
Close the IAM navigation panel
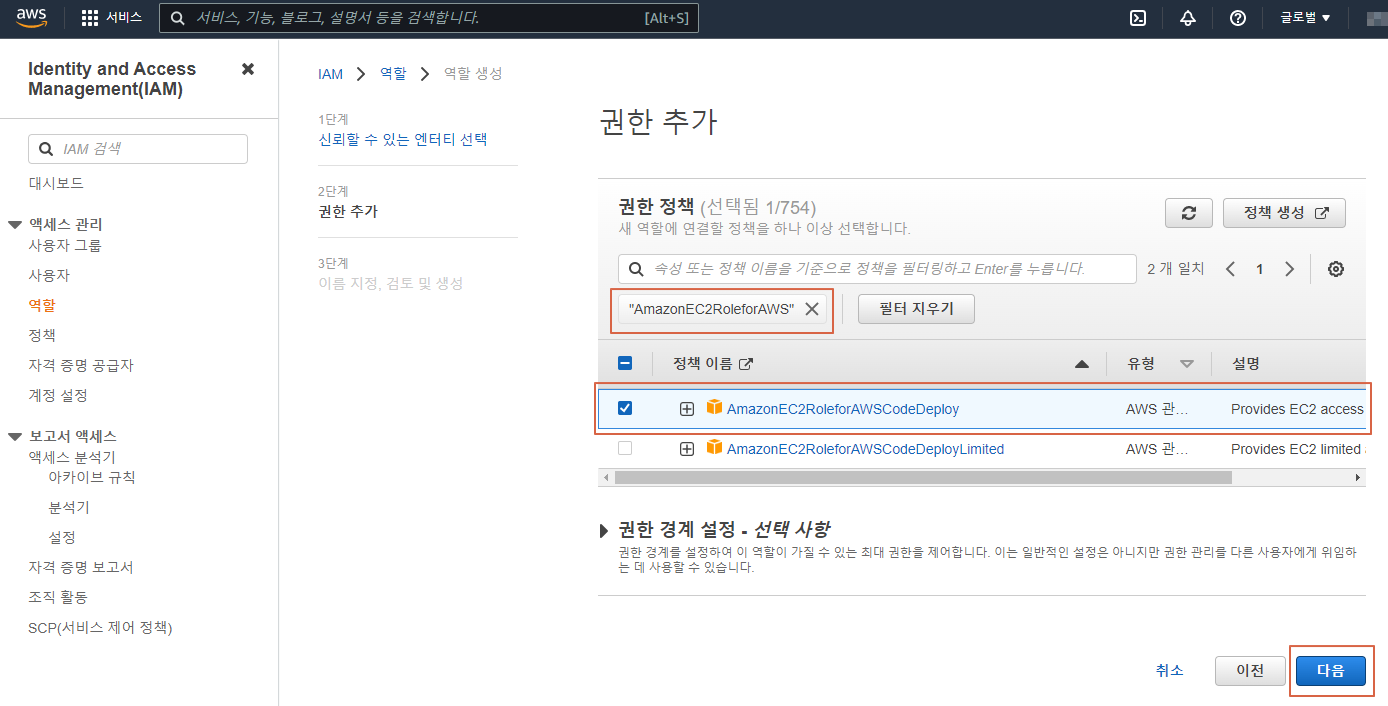pos(248,69)
